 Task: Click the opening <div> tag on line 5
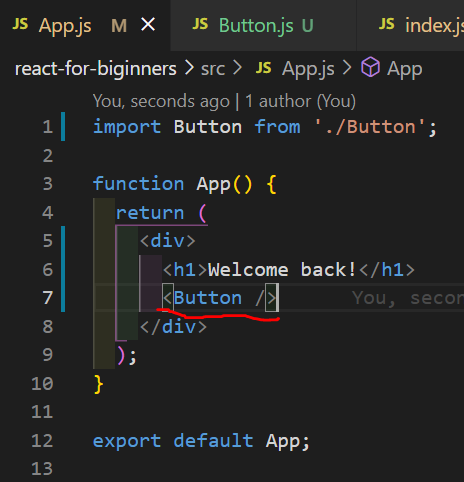167,241
